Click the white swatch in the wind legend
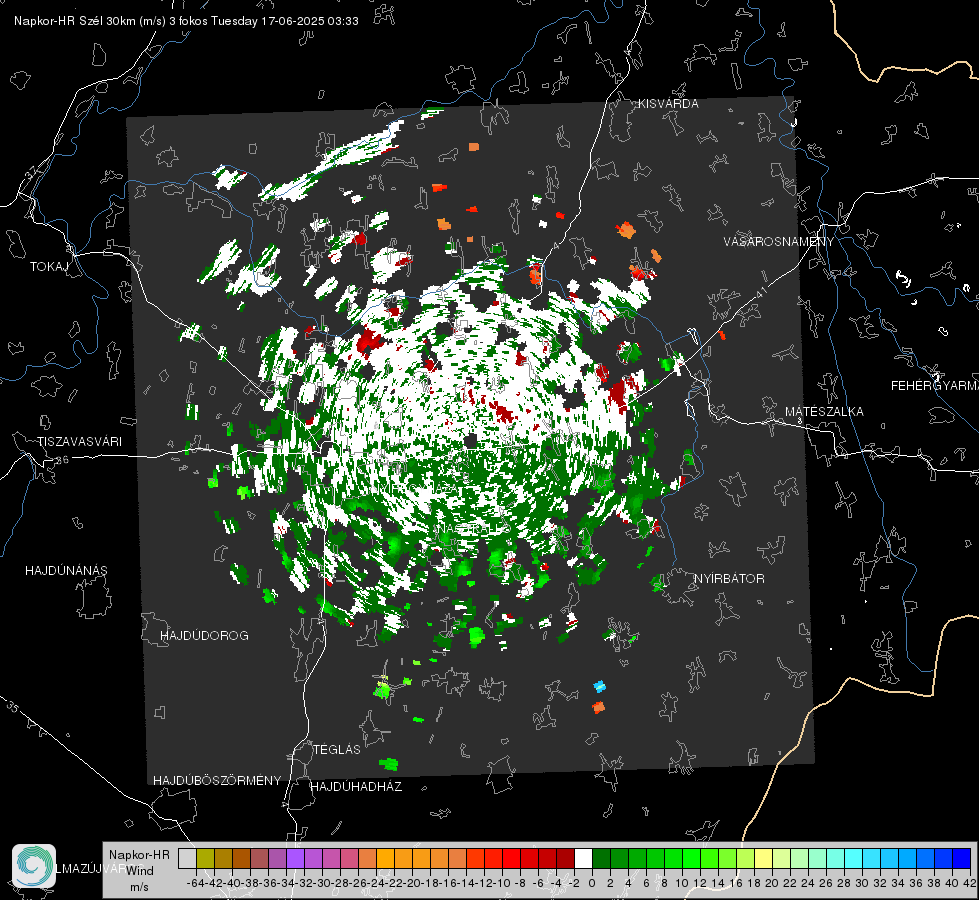This screenshot has width=979, height=900. [583, 858]
